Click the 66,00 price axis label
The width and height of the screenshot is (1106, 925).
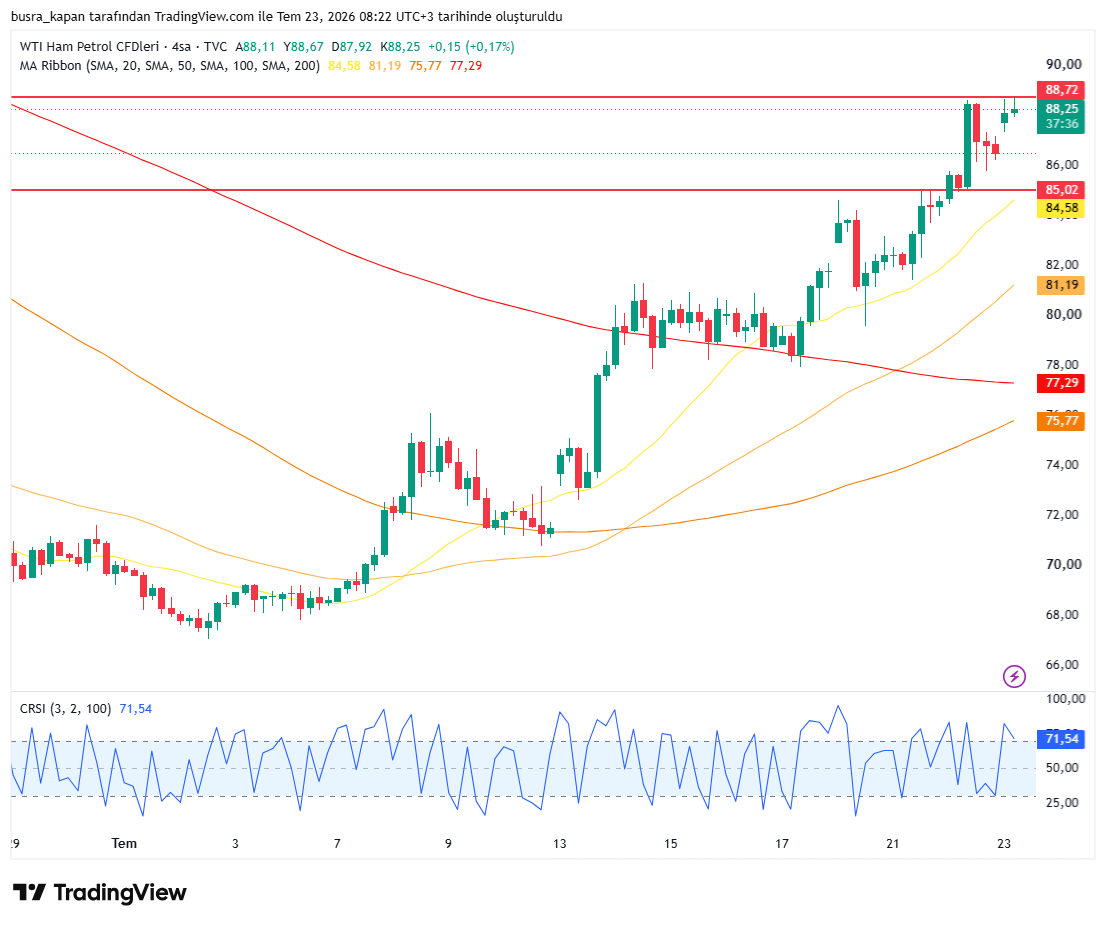(1062, 665)
